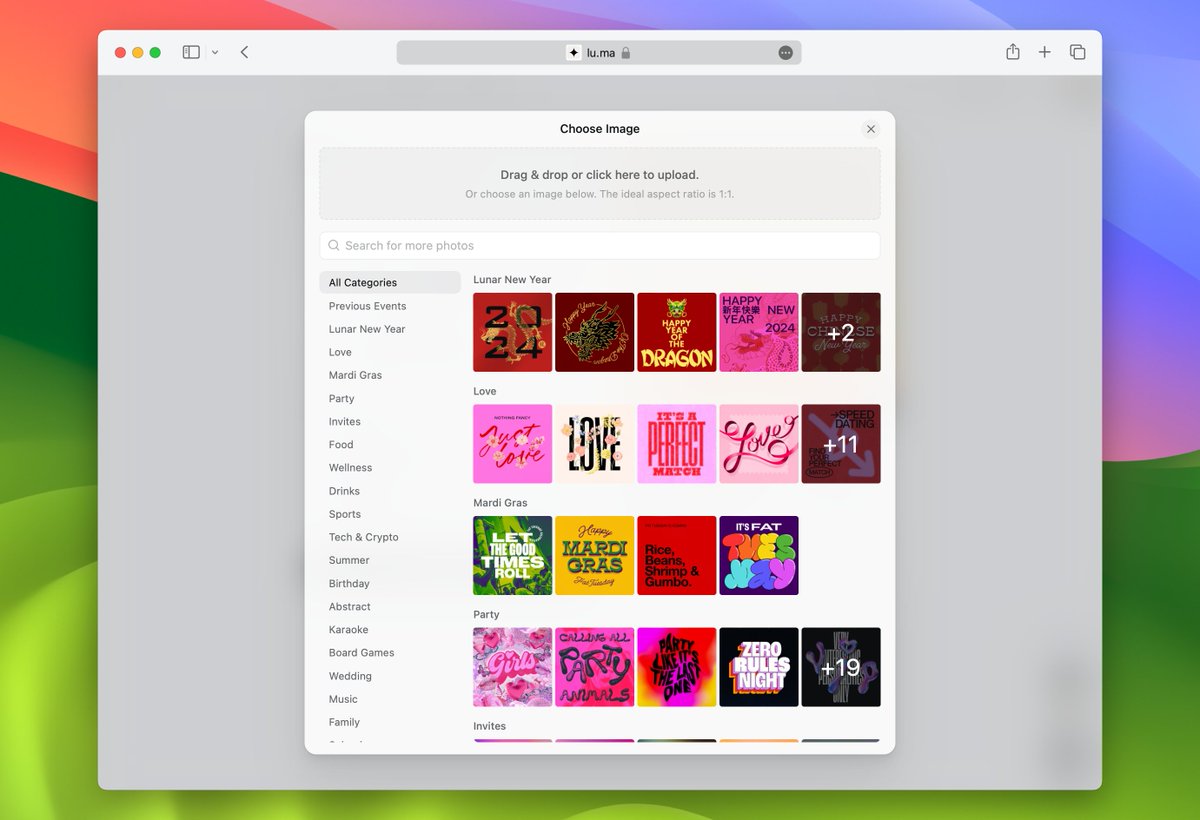Click the Safari Share icon
Screen dimensions: 1200x820
1013,52
